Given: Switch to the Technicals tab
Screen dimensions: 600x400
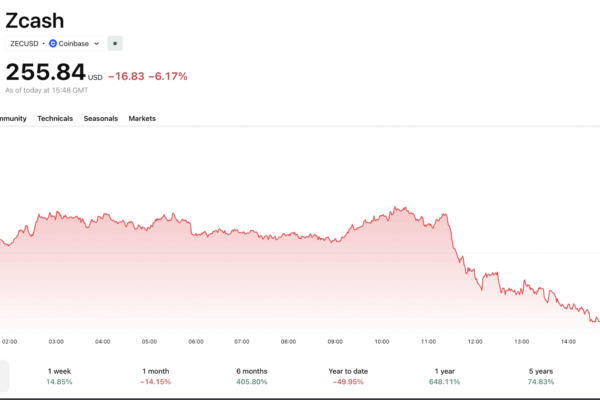Looking at the screenshot, I should pyautogui.click(x=55, y=118).
